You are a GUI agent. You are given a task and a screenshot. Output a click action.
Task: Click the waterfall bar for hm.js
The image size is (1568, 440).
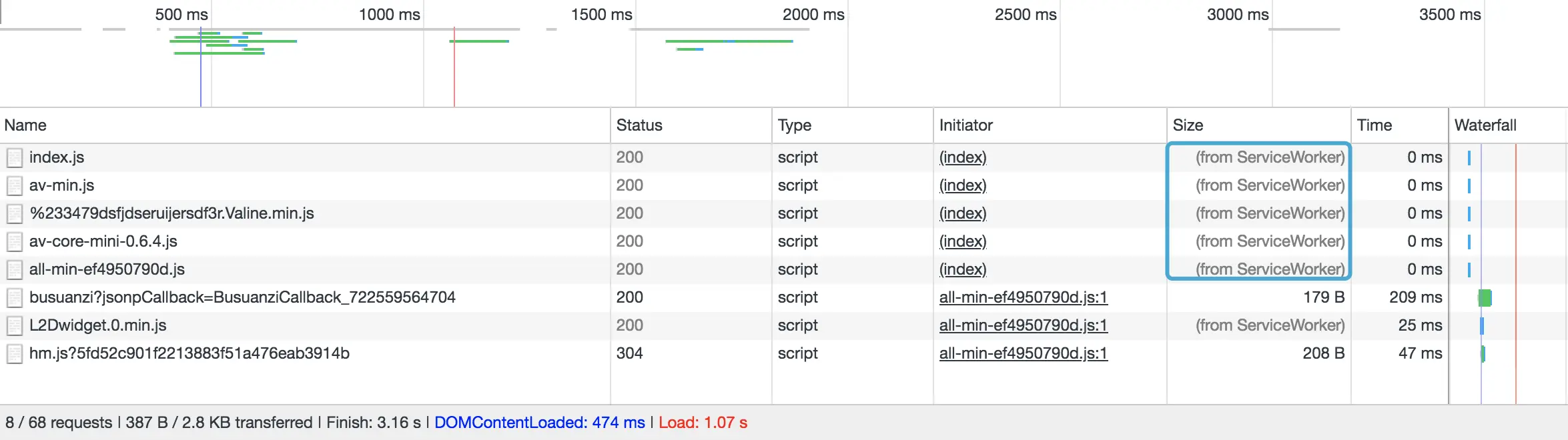(x=1483, y=354)
